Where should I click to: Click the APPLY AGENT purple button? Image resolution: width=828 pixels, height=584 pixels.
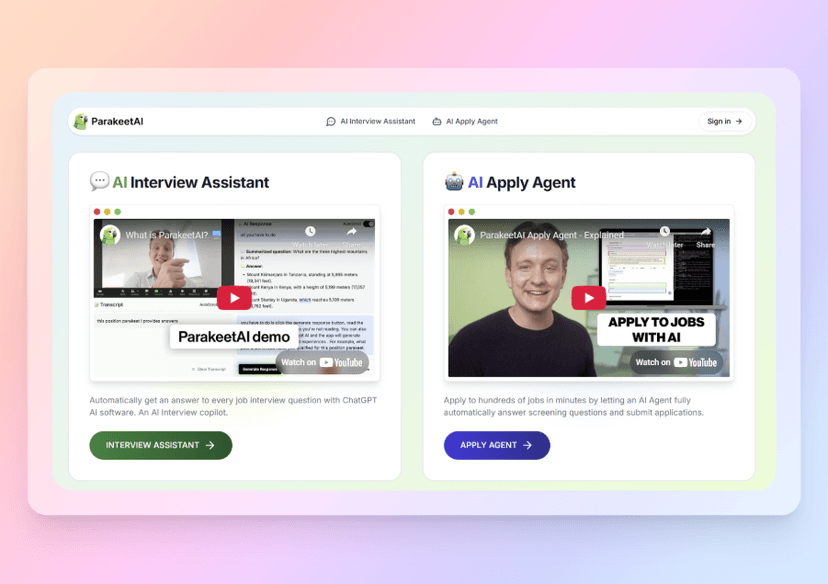coord(497,445)
